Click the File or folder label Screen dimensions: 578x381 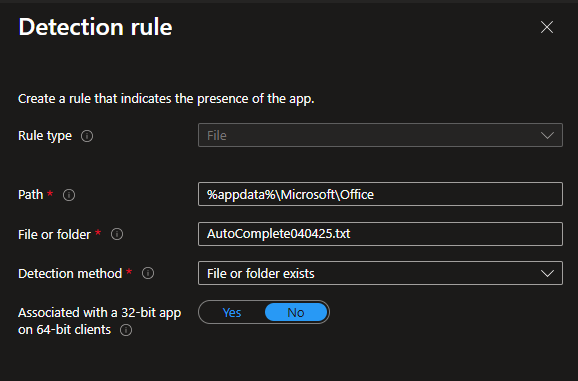click(x=54, y=234)
